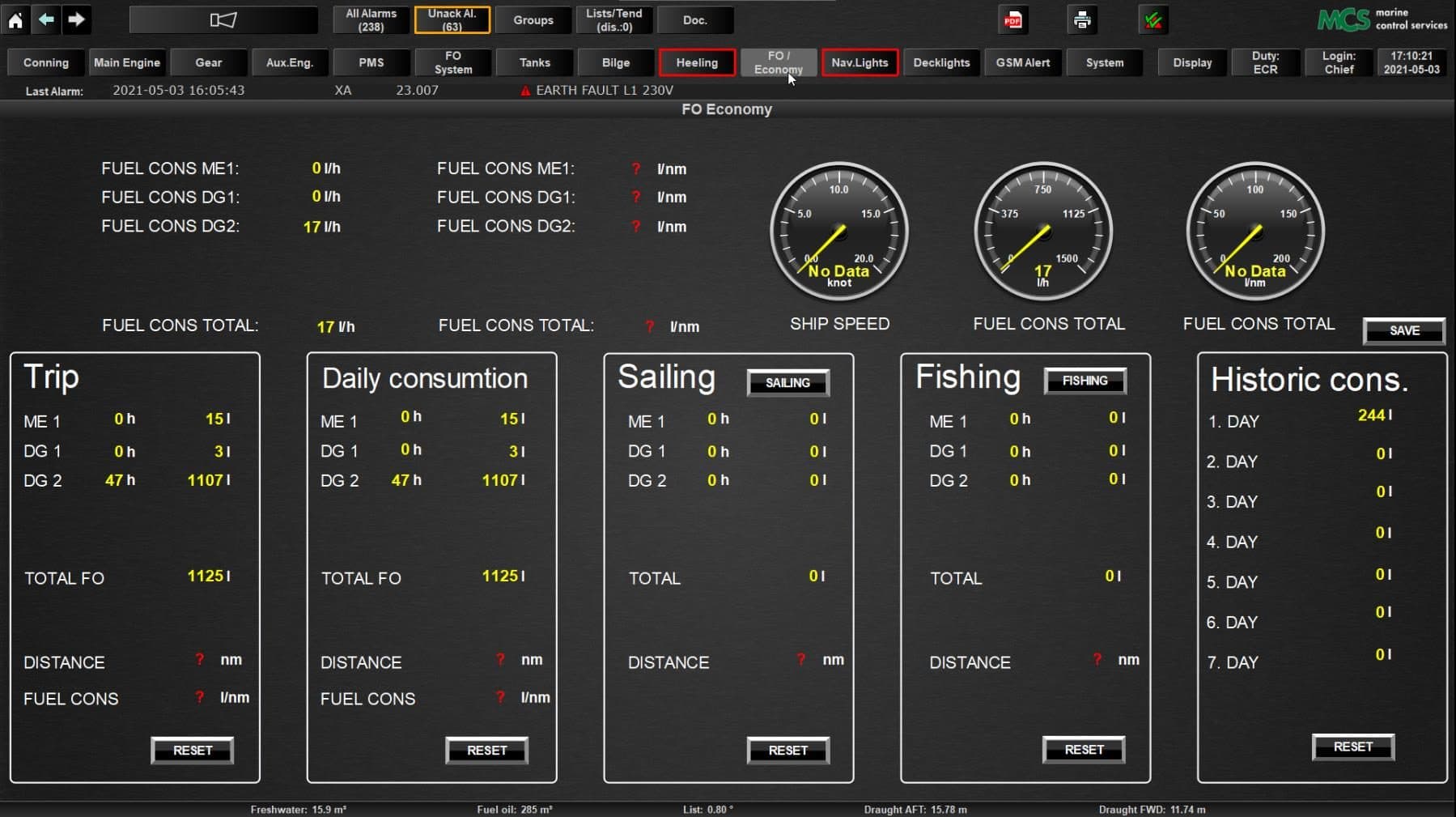1456x817 pixels.
Task: Click the MCS marine control services logo
Action: coord(1382,19)
